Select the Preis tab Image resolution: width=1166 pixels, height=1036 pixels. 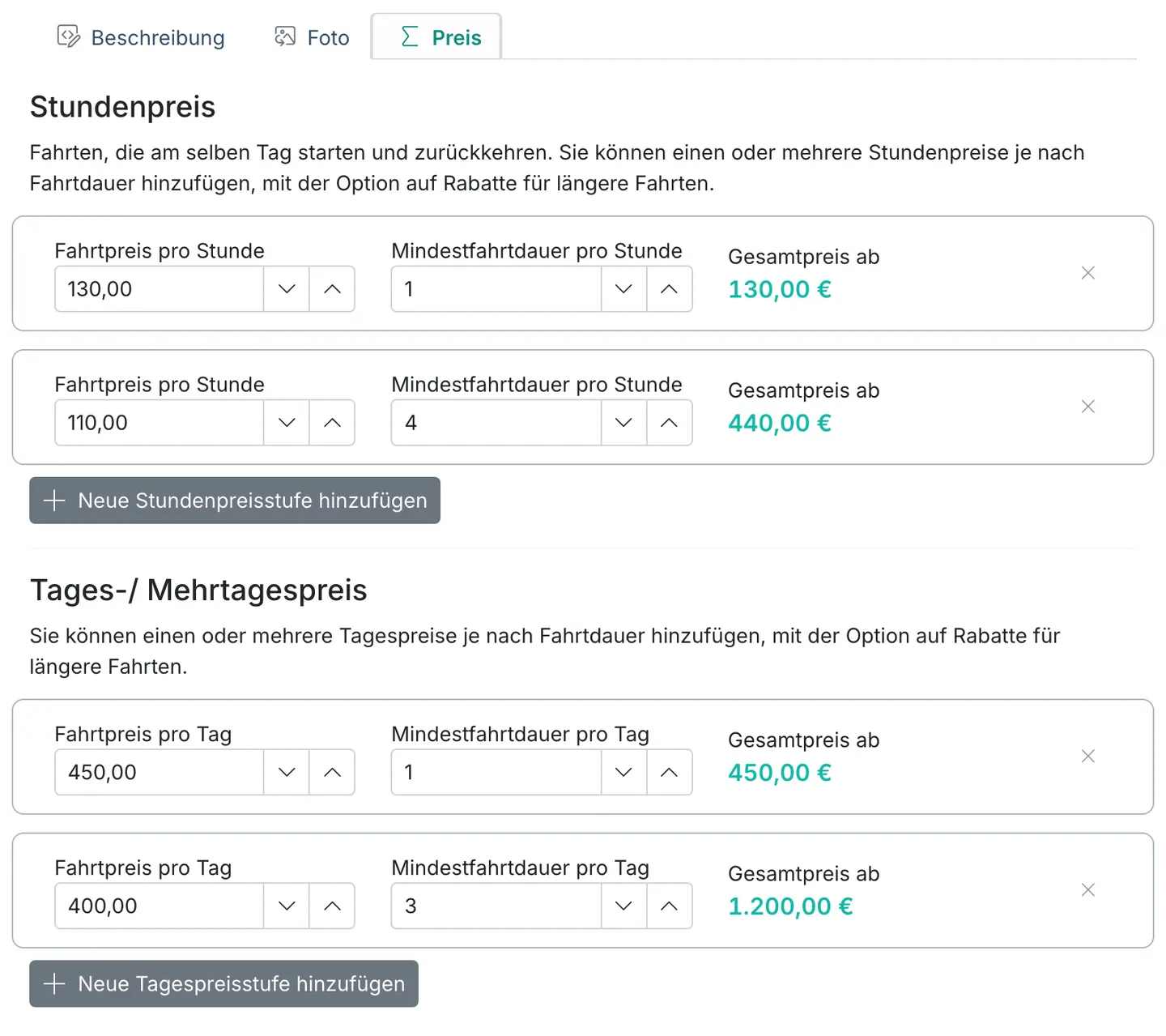(x=437, y=37)
